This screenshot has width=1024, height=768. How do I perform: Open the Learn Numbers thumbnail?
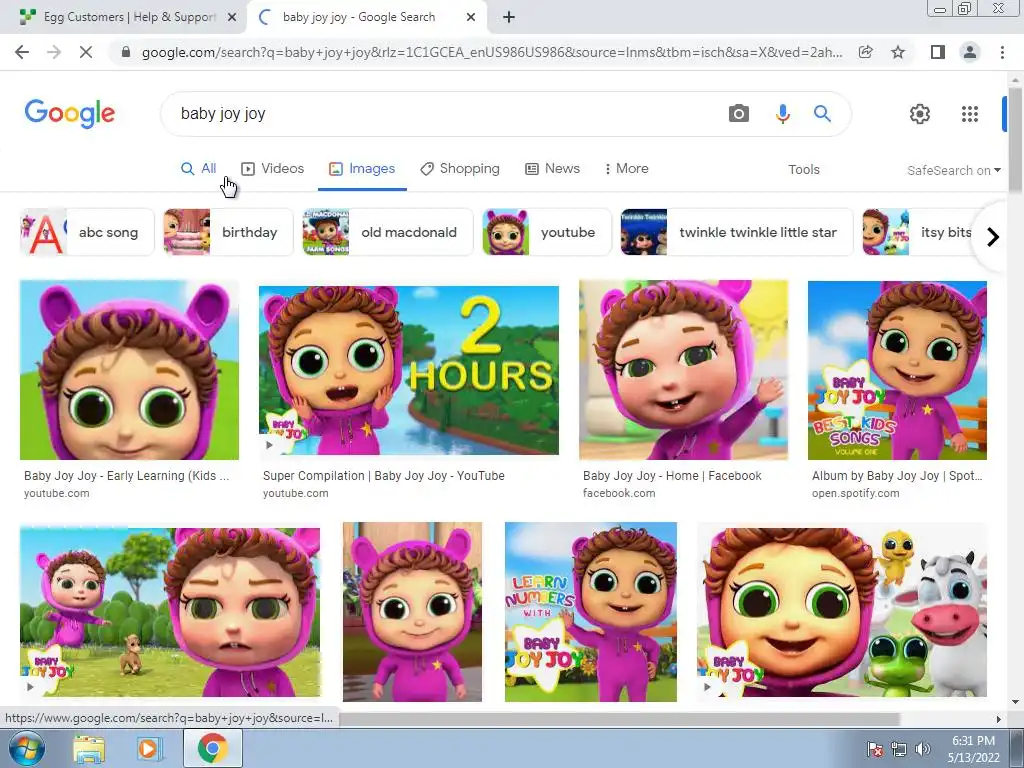590,612
